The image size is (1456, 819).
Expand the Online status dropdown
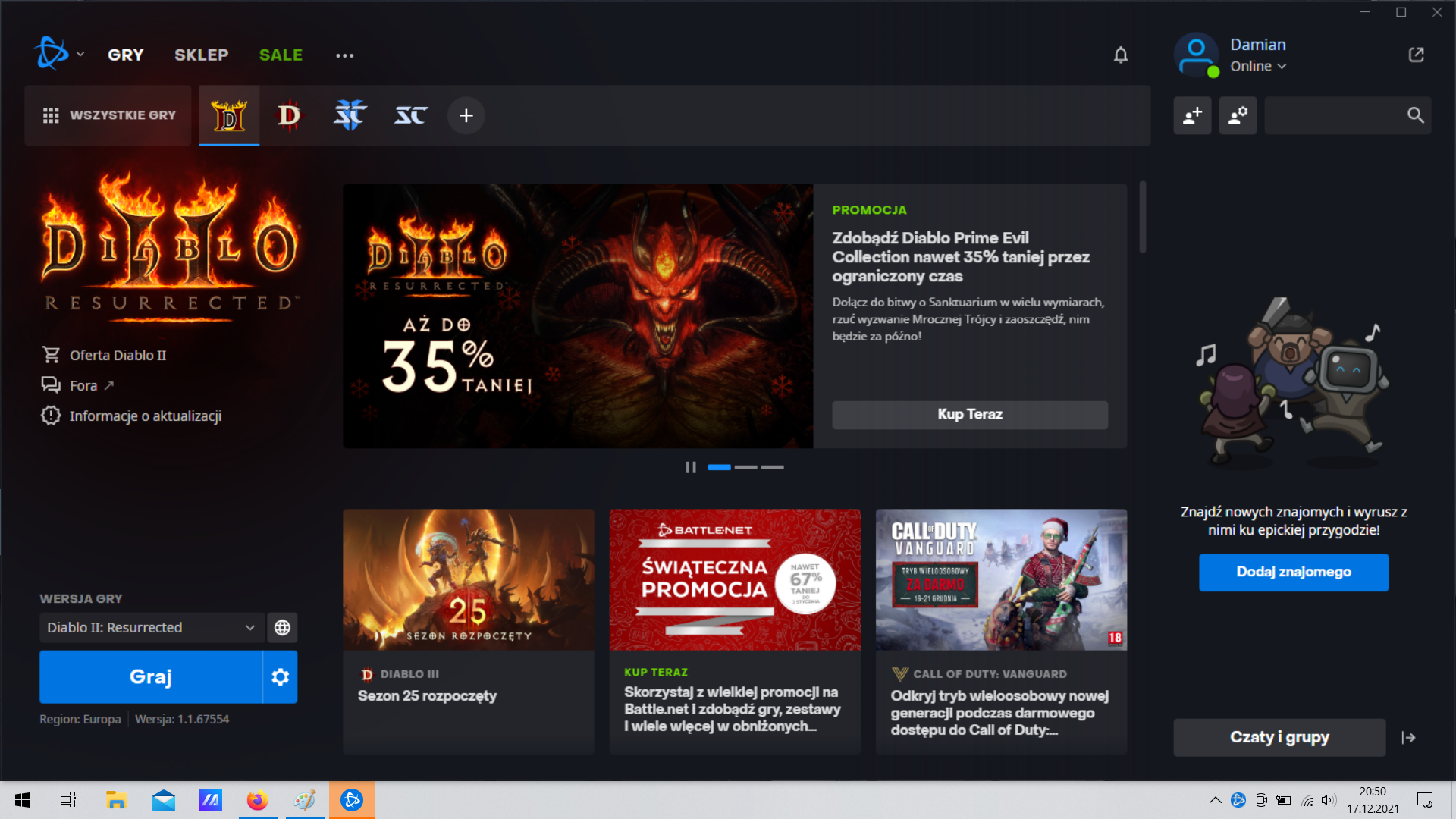tap(1259, 67)
